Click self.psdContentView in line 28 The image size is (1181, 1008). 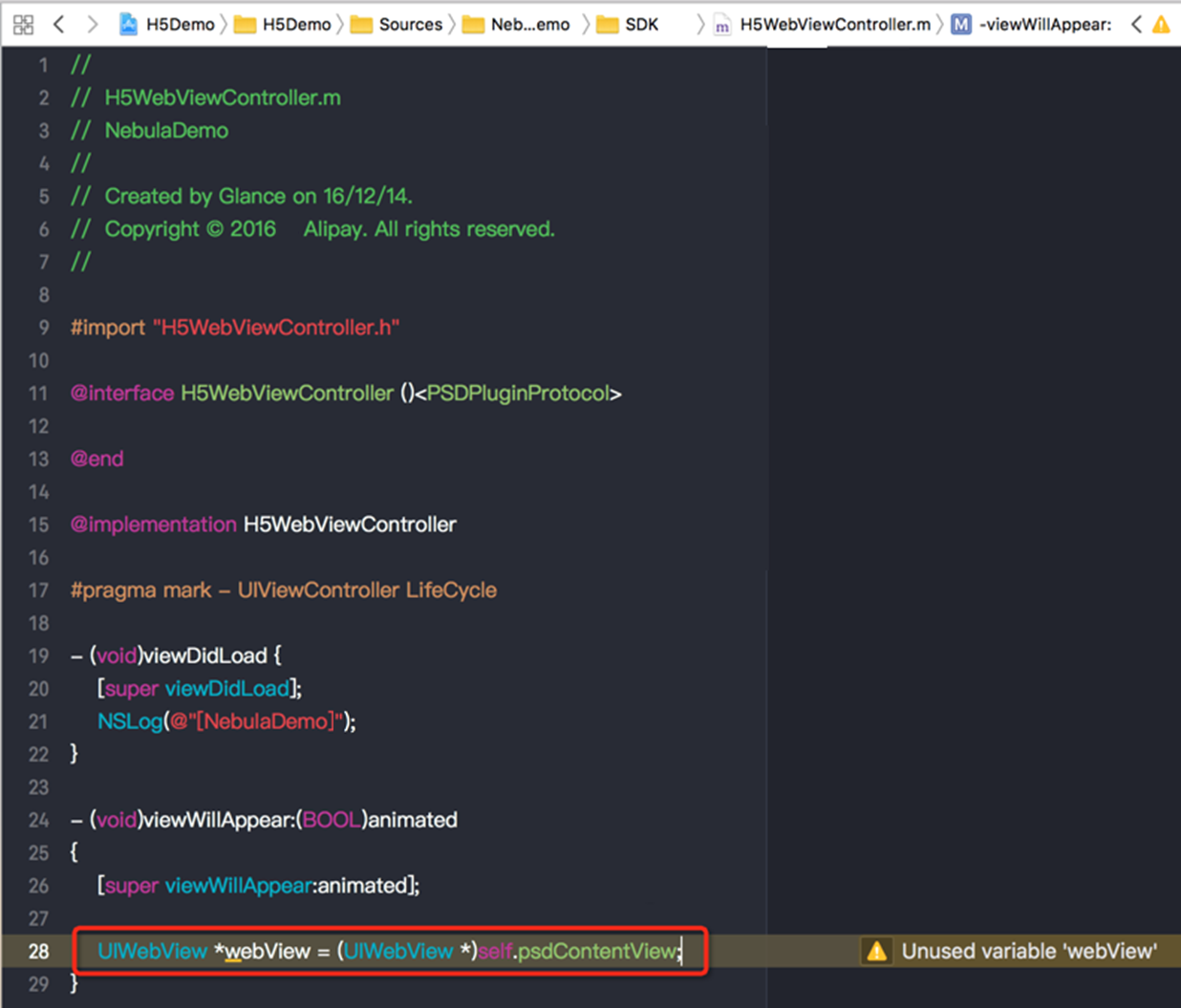[x=577, y=951]
